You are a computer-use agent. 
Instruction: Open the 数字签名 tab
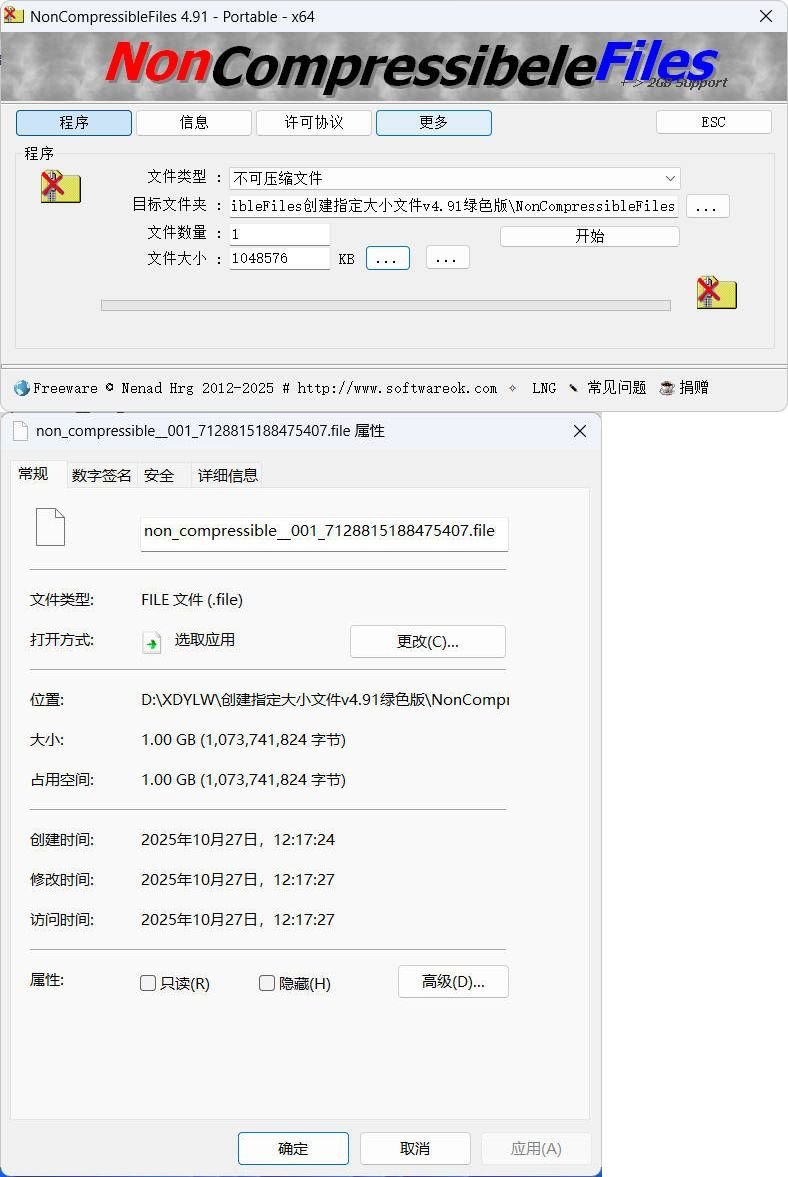[x=101, y=476]
